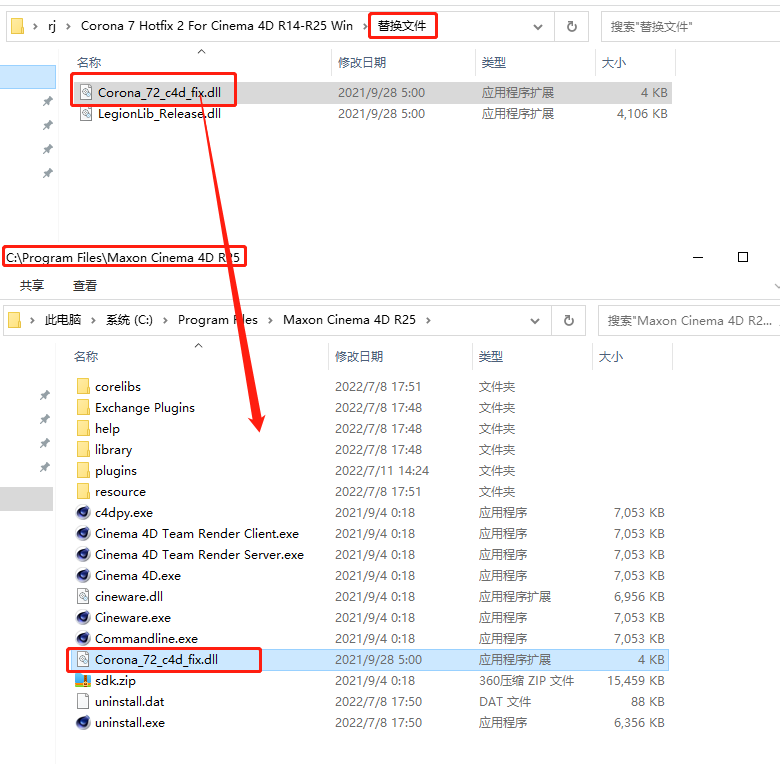The height and width of the screenshot is (764, 780).
Task: Click the Cinema 4D.exe application icon
Action: coord(83,575)
